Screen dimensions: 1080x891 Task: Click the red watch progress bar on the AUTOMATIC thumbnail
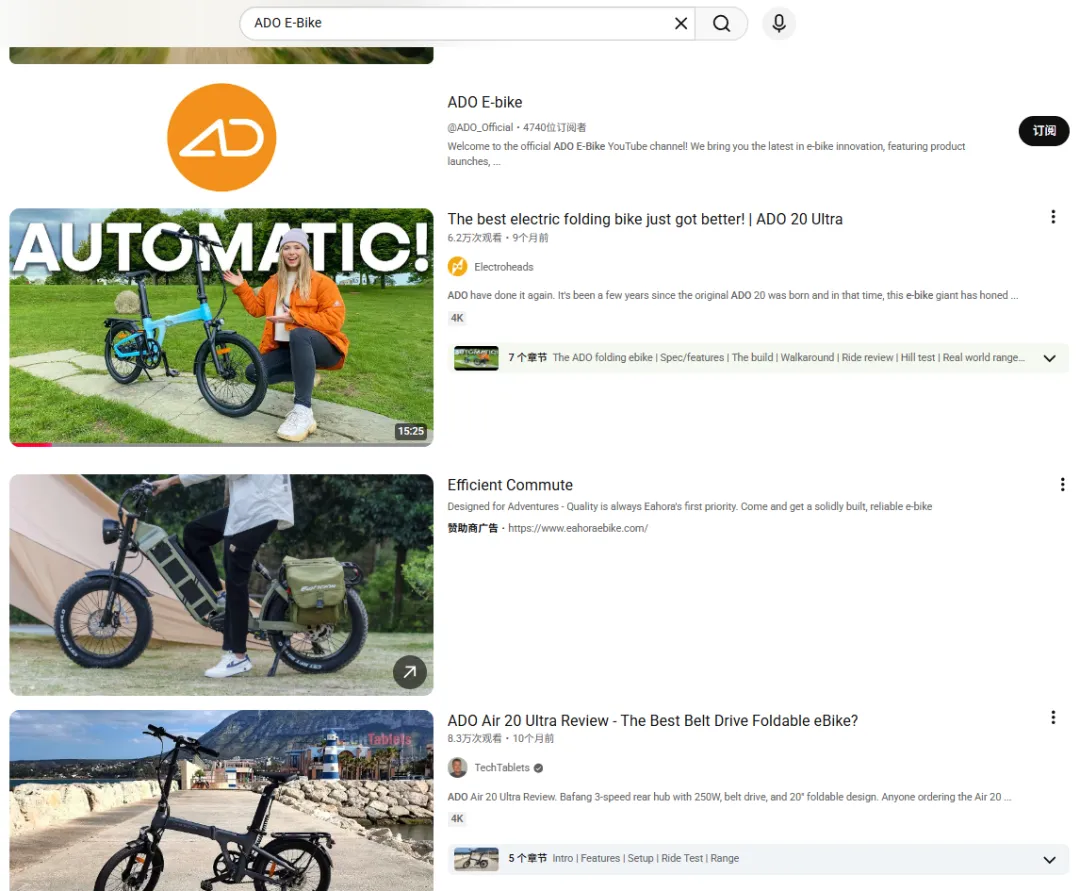tap(31, 445)
